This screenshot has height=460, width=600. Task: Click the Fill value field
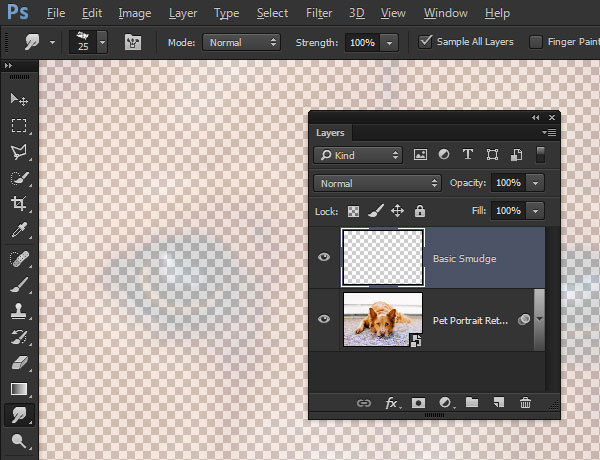[508, 211]
